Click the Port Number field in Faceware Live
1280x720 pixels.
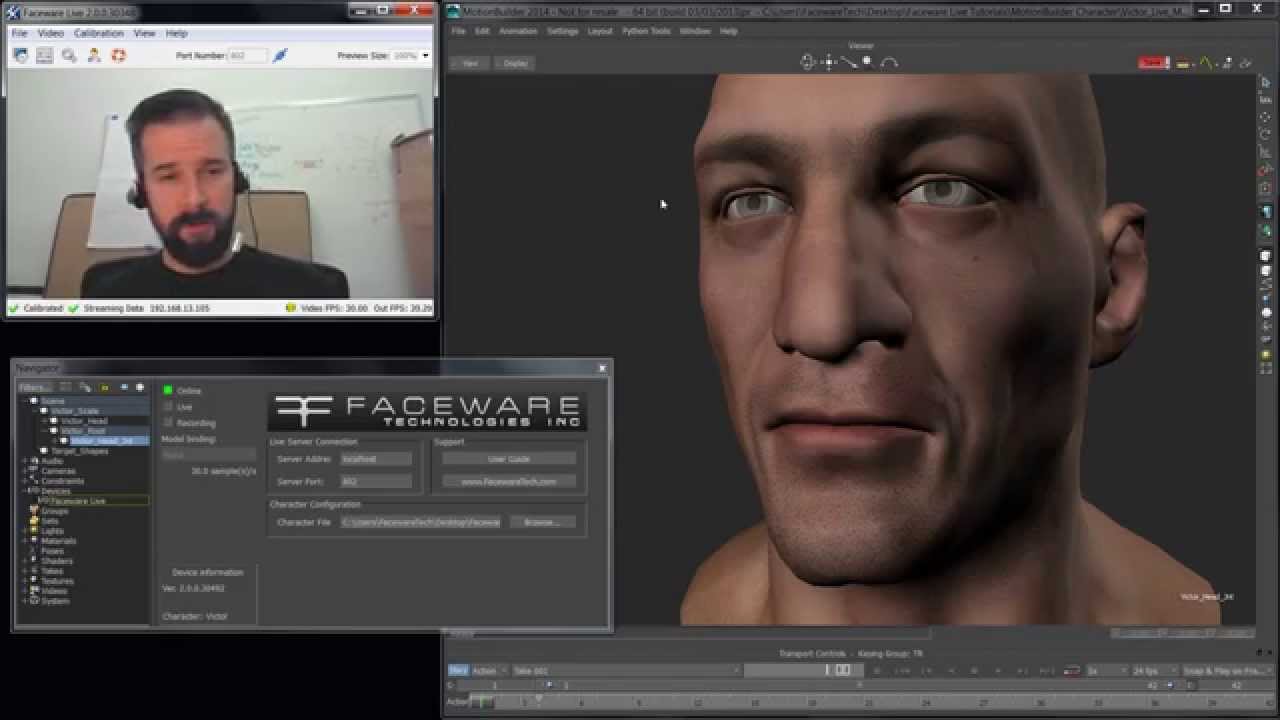[248, 56]
